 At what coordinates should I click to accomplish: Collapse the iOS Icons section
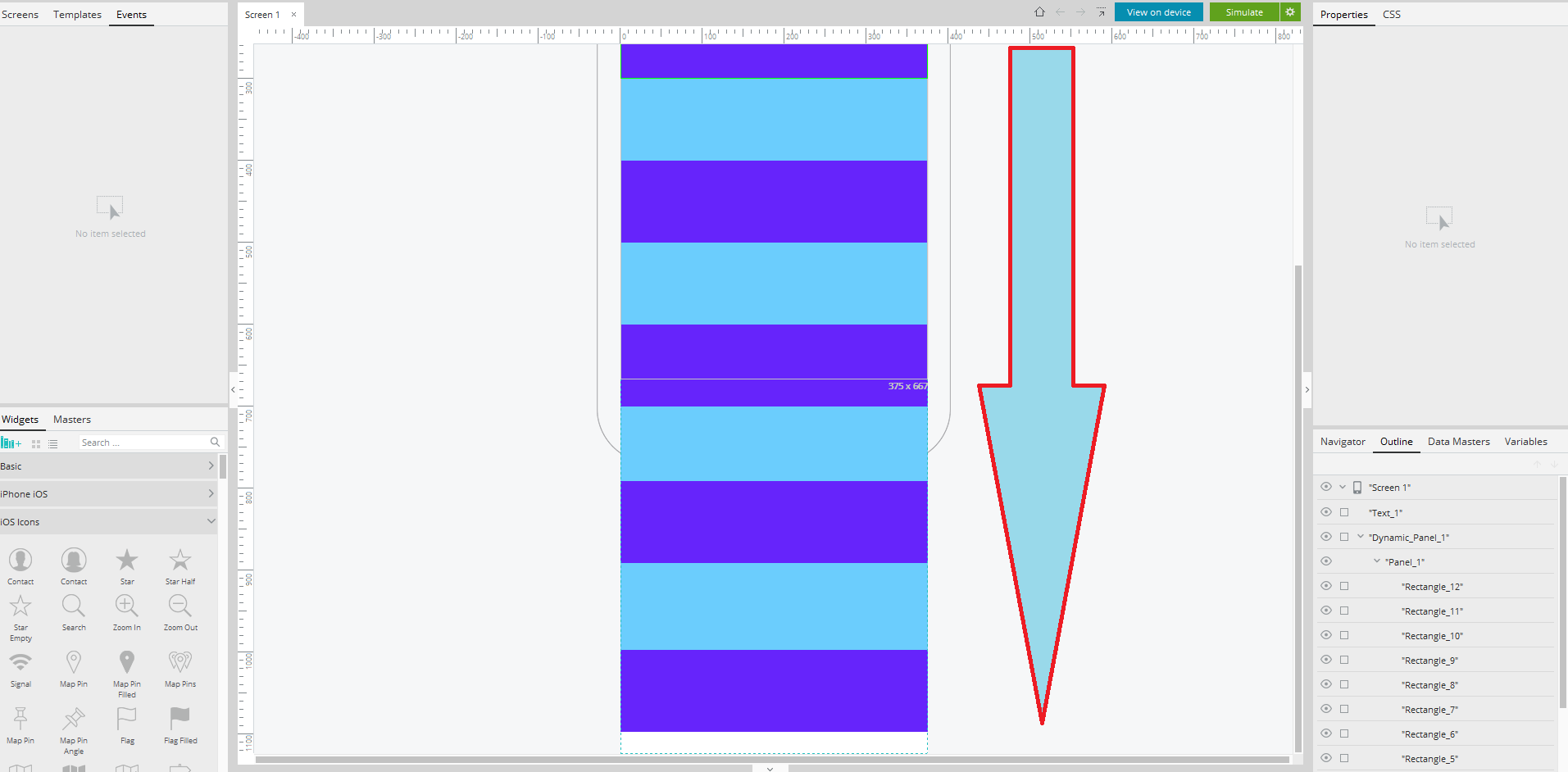pyautogui.click(x=211, y=521)
